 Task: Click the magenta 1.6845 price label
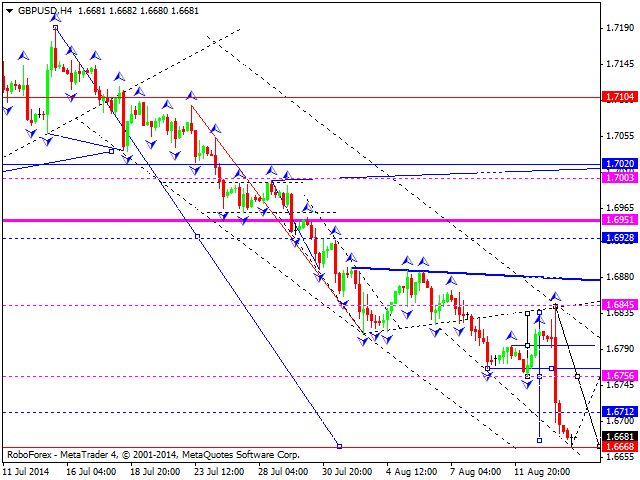click(620, 304)
